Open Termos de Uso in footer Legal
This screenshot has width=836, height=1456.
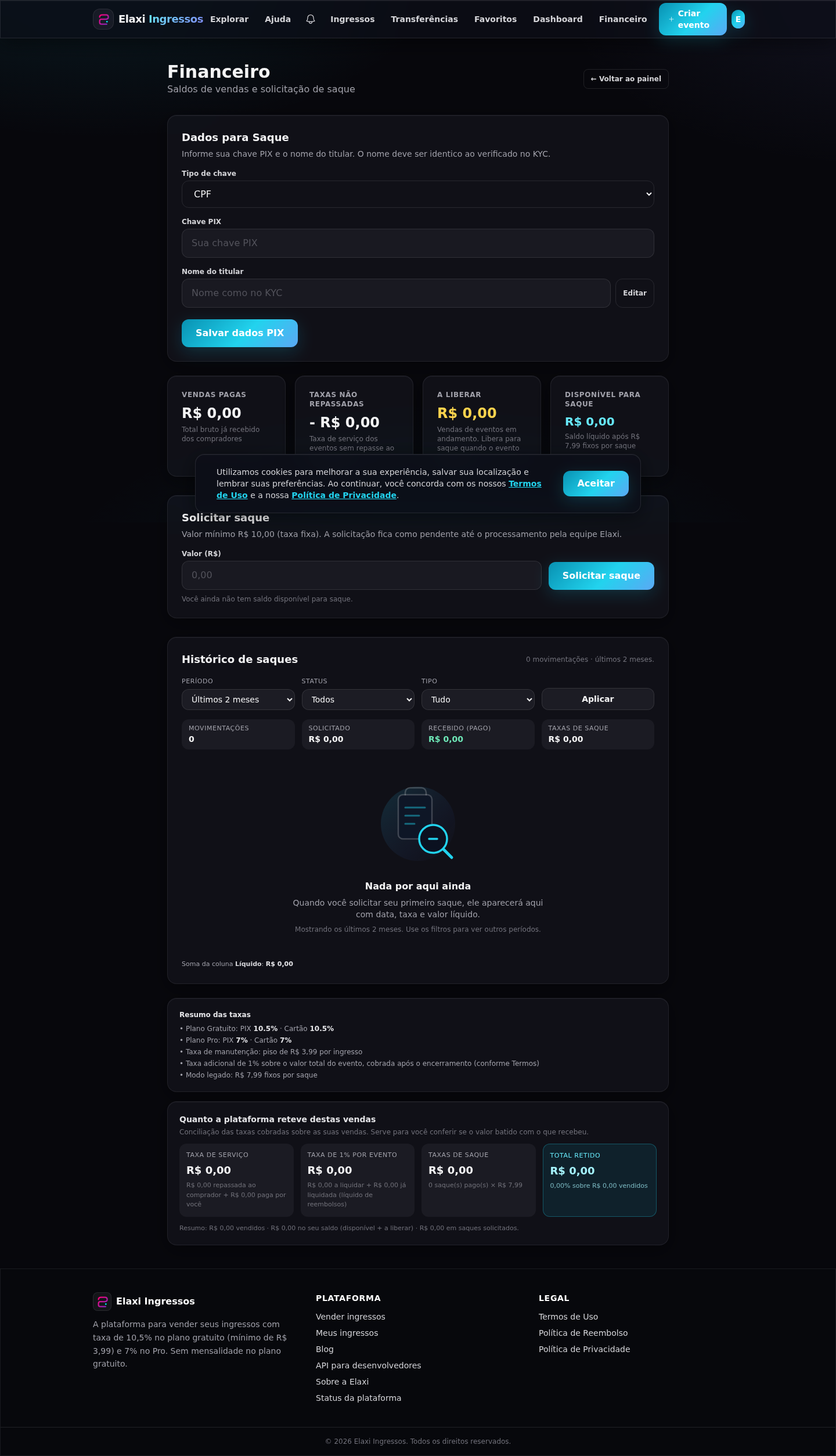pyautogui.click(x=568, y=1317)
